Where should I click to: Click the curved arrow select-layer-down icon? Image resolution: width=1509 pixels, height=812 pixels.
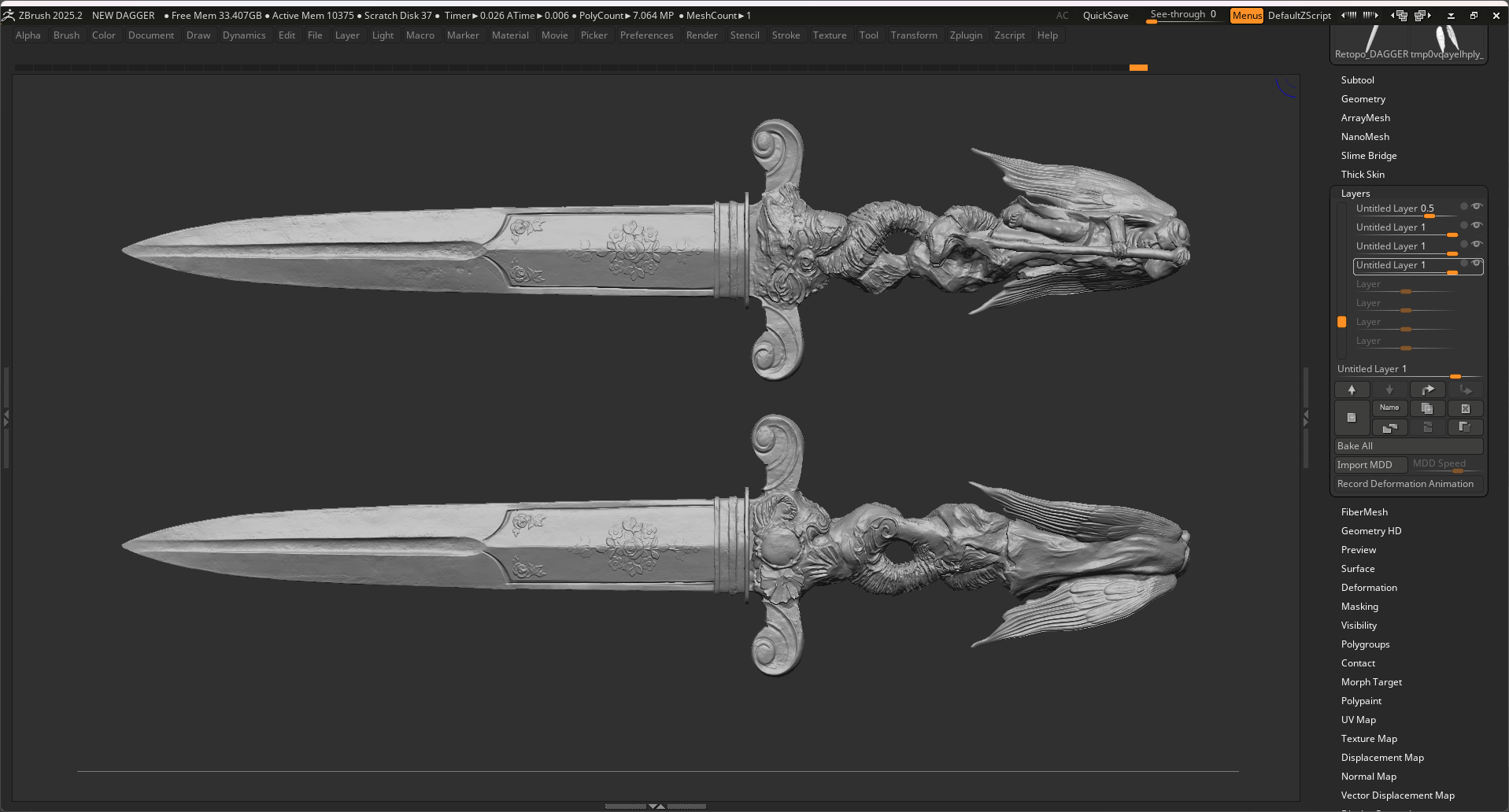pyautogui.click(x=1465, y=389)
